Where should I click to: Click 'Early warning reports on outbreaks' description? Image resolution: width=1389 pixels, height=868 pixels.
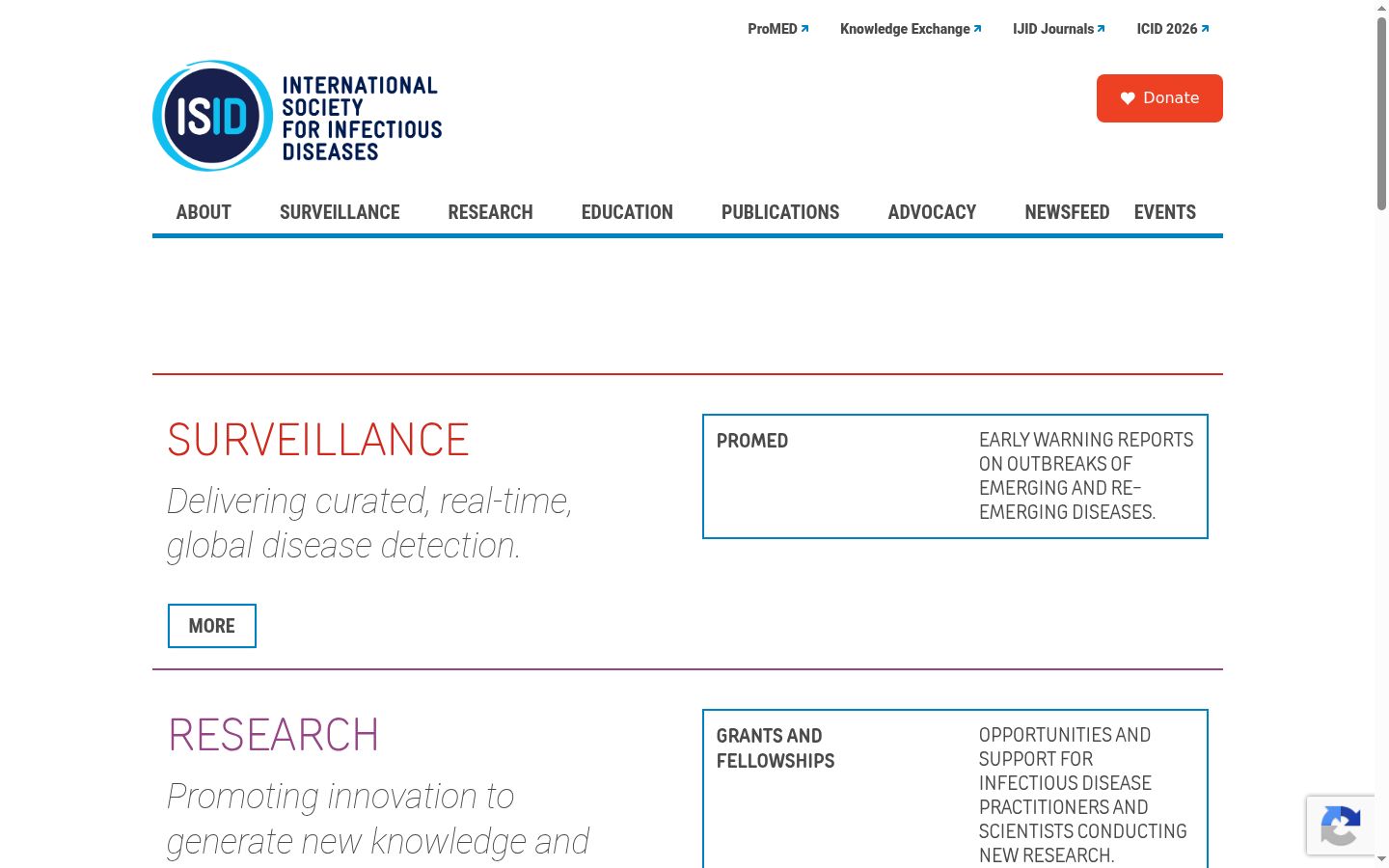click(x=1086, y=476)
